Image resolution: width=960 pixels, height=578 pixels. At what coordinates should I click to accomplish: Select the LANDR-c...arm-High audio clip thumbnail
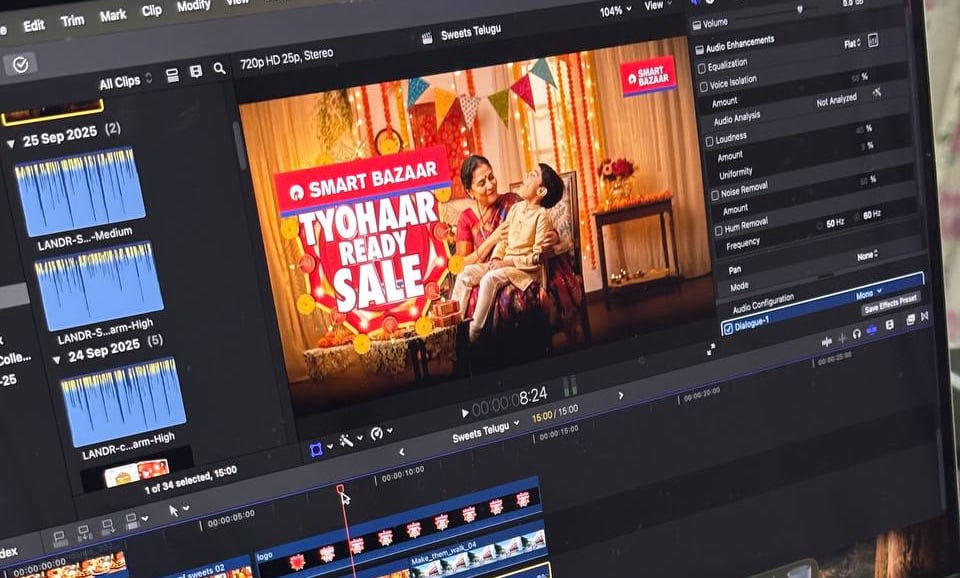pos(124,402)
